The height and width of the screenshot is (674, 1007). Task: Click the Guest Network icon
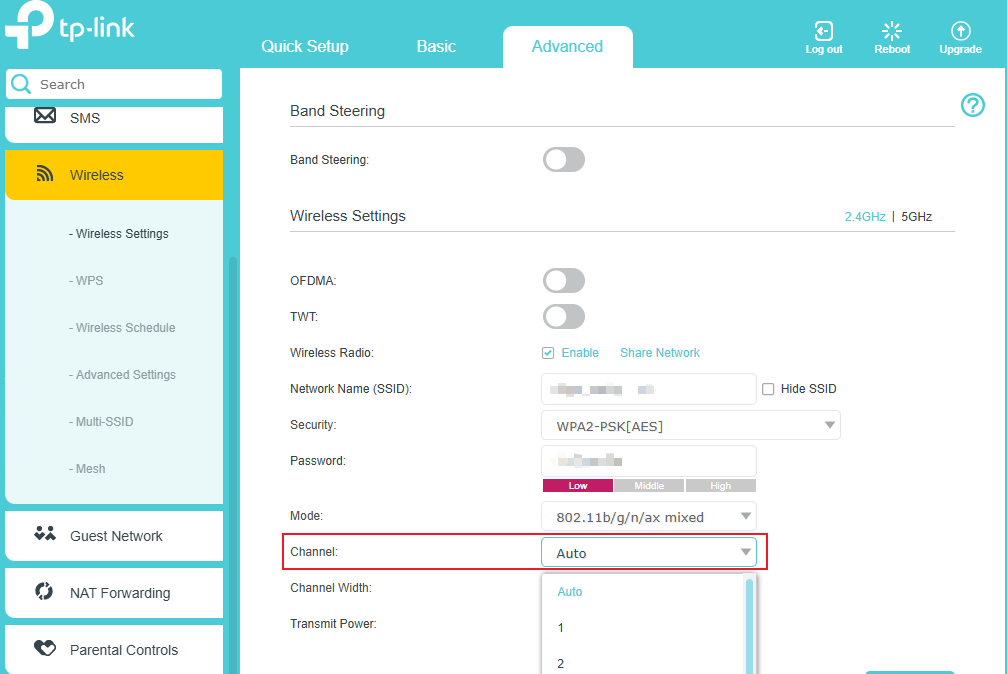pyautogui.click(x=45, y=535)
